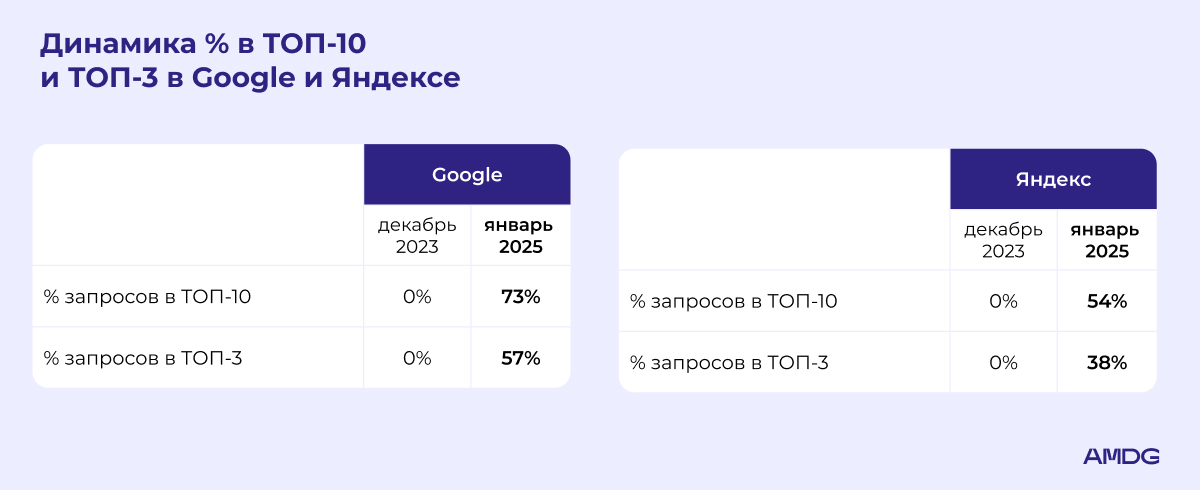The height and width of the screenshot is (490, 1200).
Task: Select the Яндекс table header
Action: pos(1053,180)
